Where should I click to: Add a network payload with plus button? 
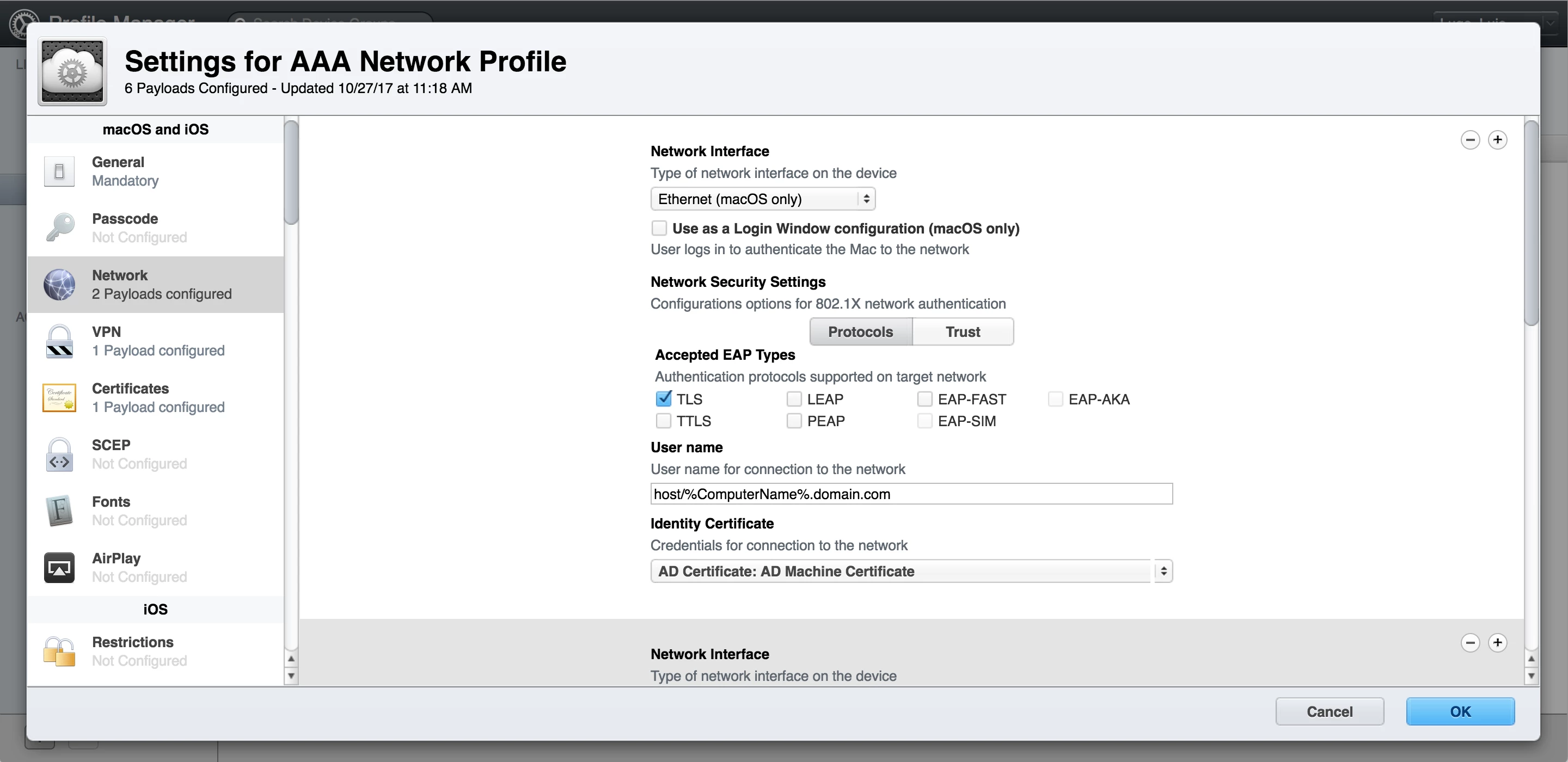click(1497, 140)
